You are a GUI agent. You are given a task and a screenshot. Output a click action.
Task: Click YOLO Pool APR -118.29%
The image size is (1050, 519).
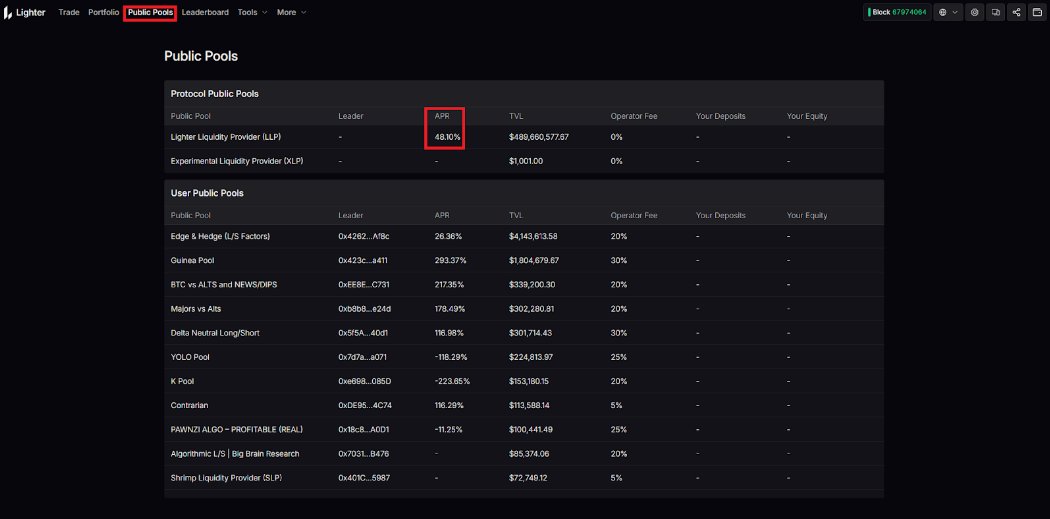click(451, 357)
